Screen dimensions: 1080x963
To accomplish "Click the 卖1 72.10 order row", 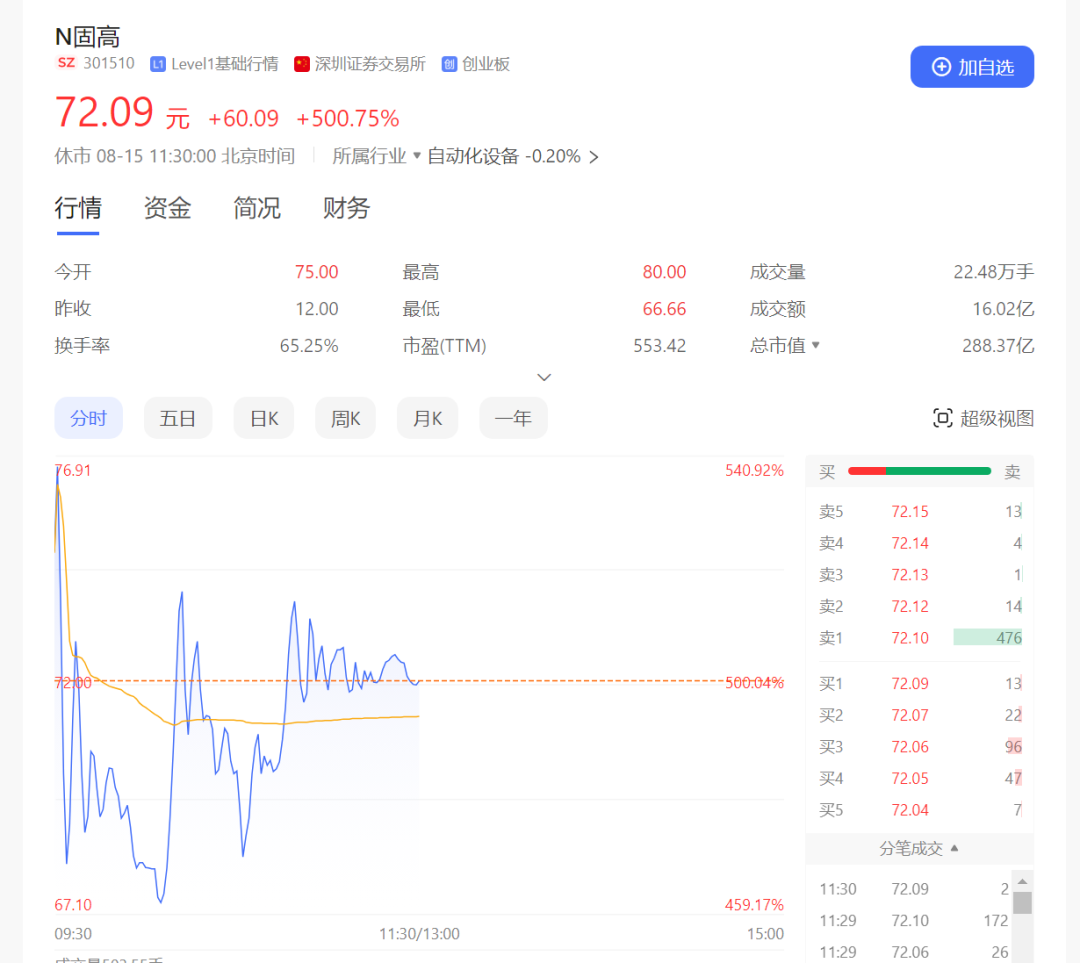I will [x=919, y=637].
